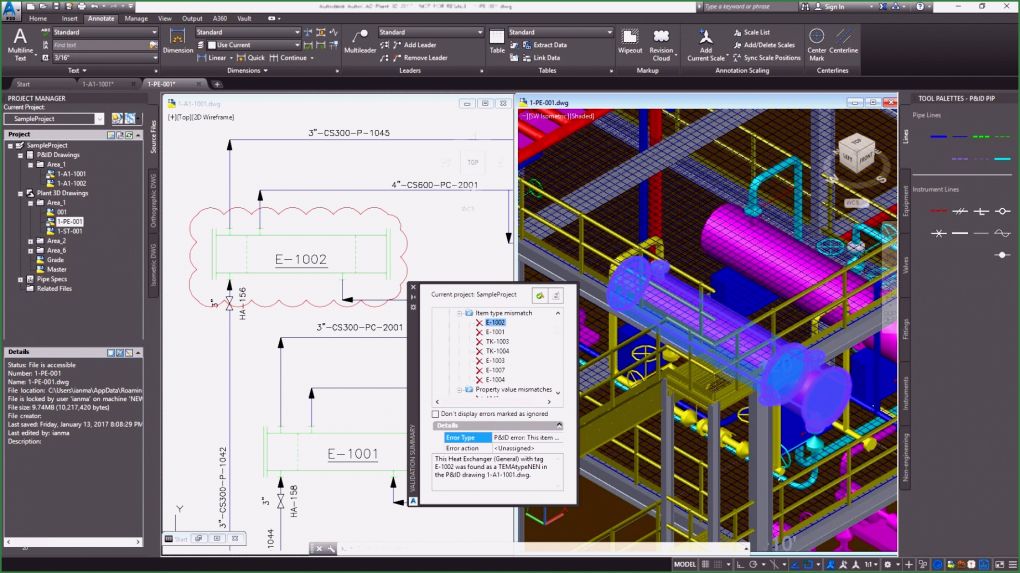
Task: Choose the Wipeout tool
Action: click(630, 41)
